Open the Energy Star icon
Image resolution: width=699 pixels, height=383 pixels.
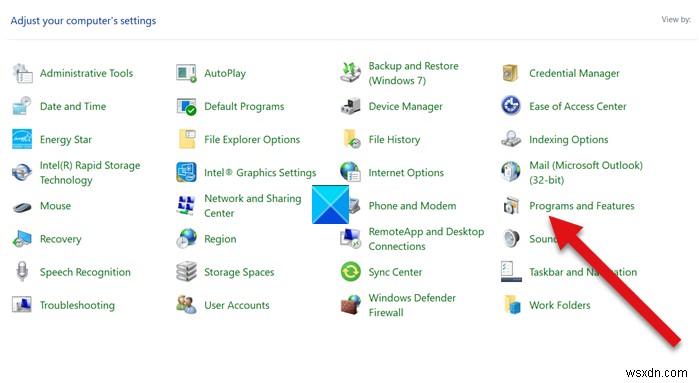(x=22, y=139)
